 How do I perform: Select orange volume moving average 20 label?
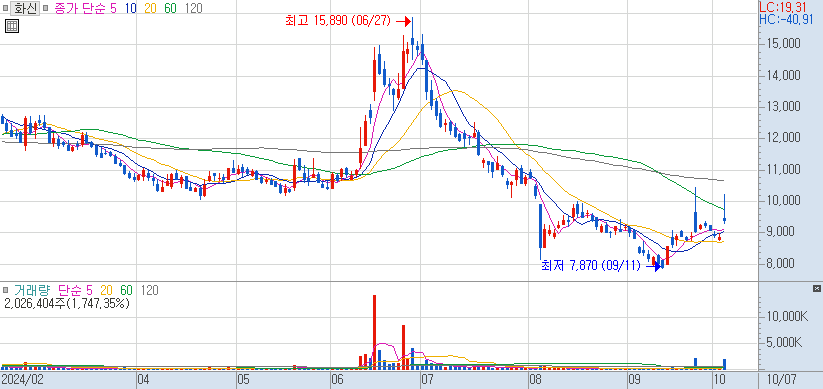pos(106,290)
